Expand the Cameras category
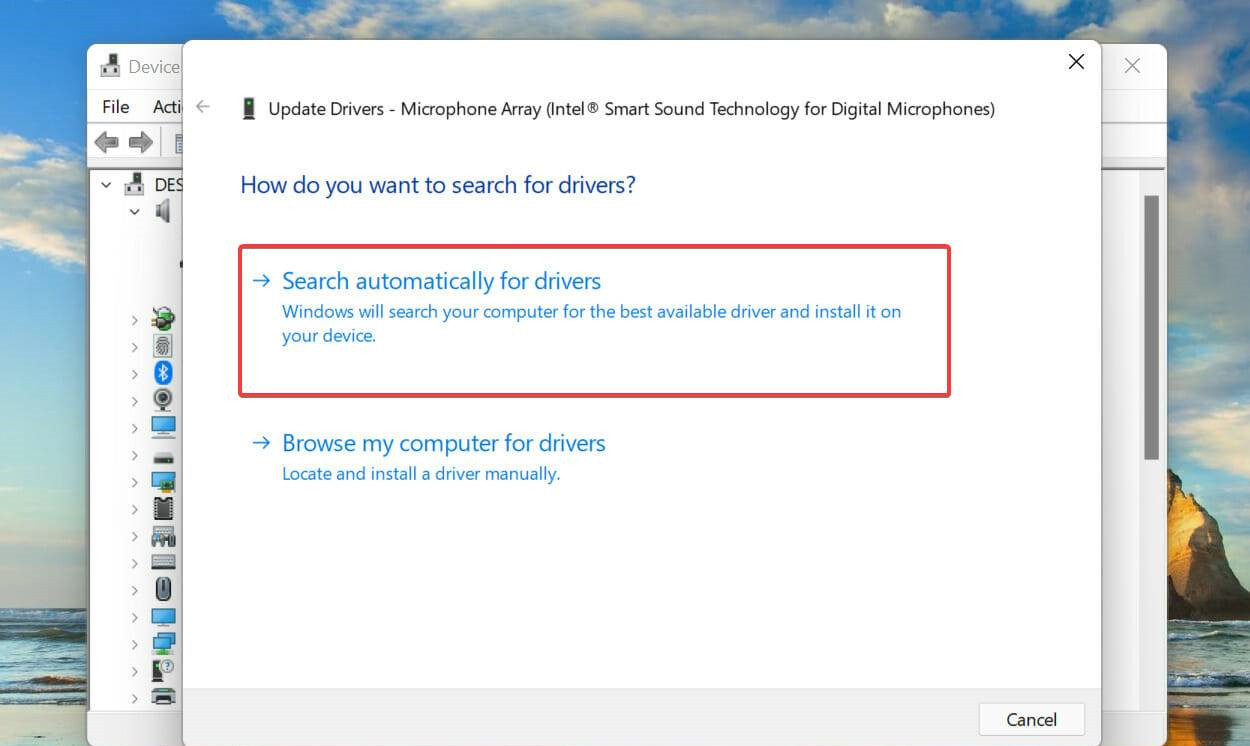 coord(134,401)
